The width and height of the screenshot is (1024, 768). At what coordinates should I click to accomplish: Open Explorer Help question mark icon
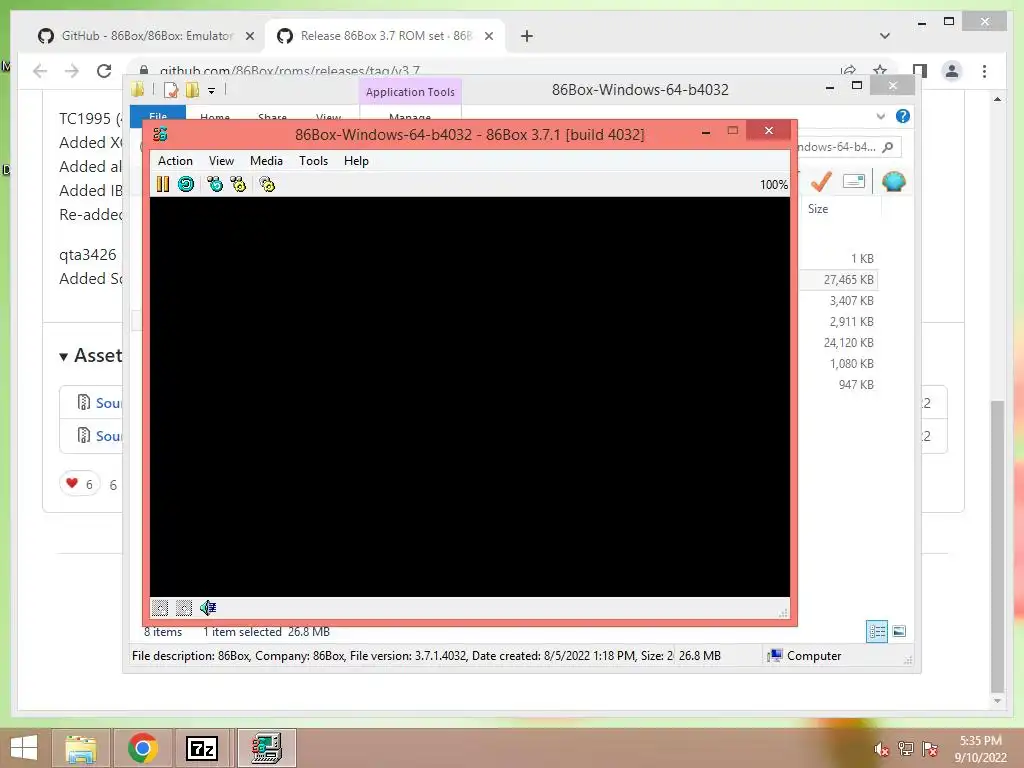(903, 116)
